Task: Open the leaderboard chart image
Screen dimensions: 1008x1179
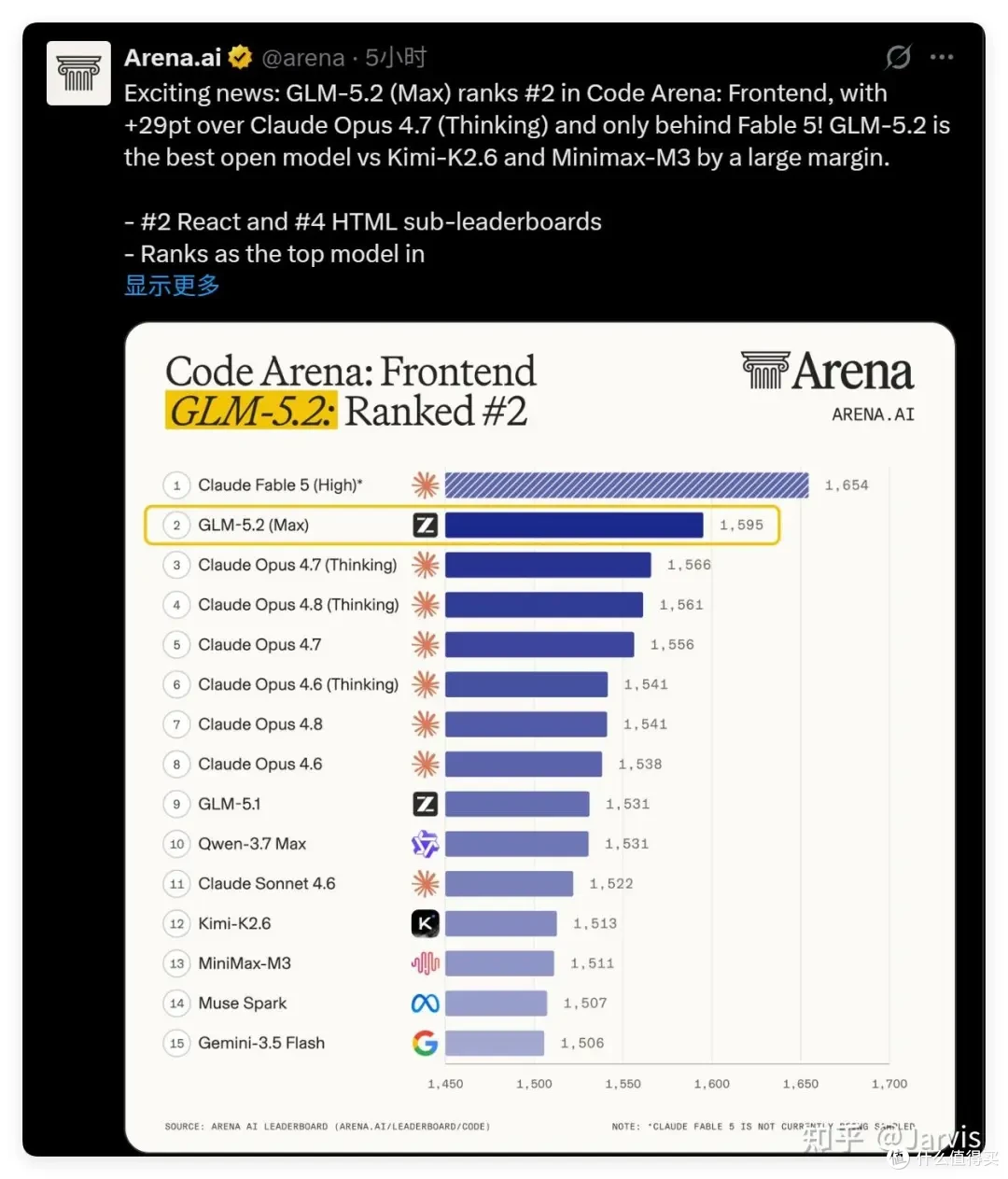Action: [539, 737]
